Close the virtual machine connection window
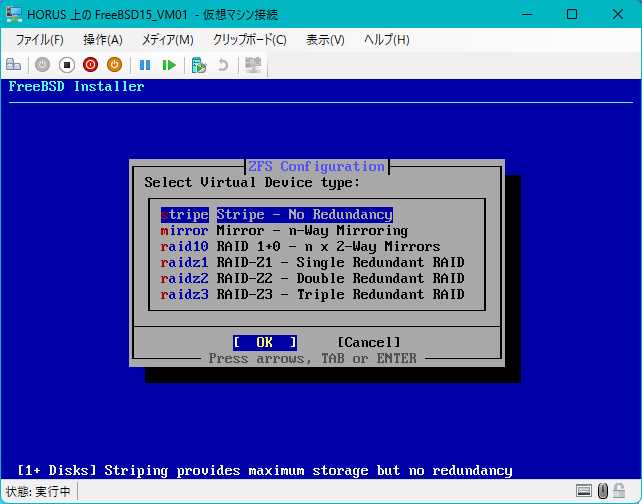This screenshot has width=642, height=504. 618,14
